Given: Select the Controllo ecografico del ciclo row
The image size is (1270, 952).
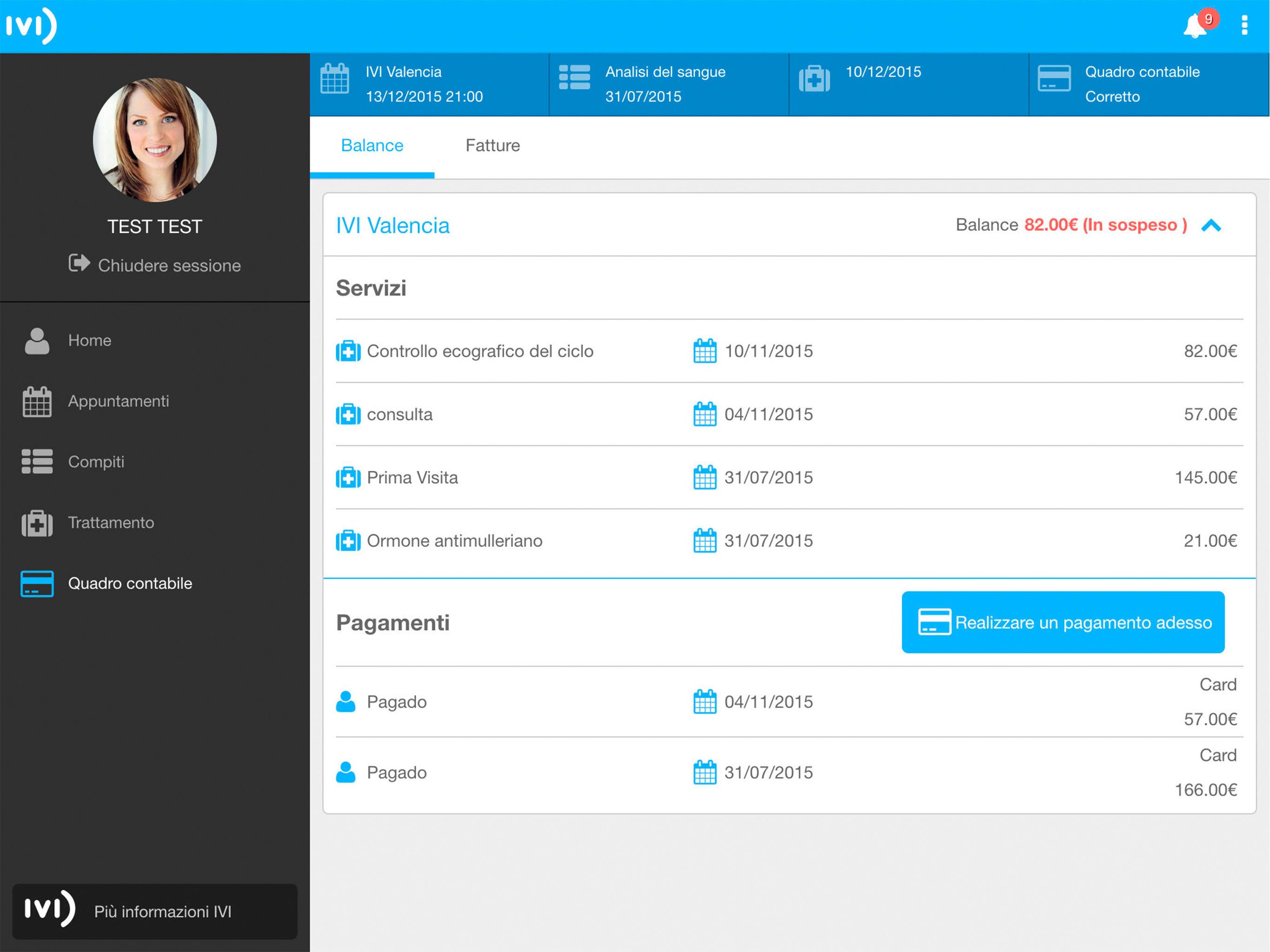Looking at the screenshot, I should tap(480, 351).
